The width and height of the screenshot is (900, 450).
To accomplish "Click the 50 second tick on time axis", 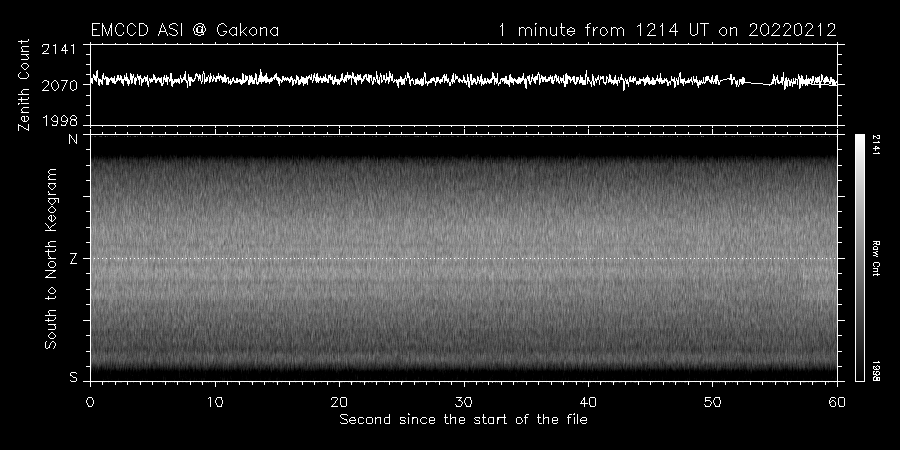I will point(713,401).
